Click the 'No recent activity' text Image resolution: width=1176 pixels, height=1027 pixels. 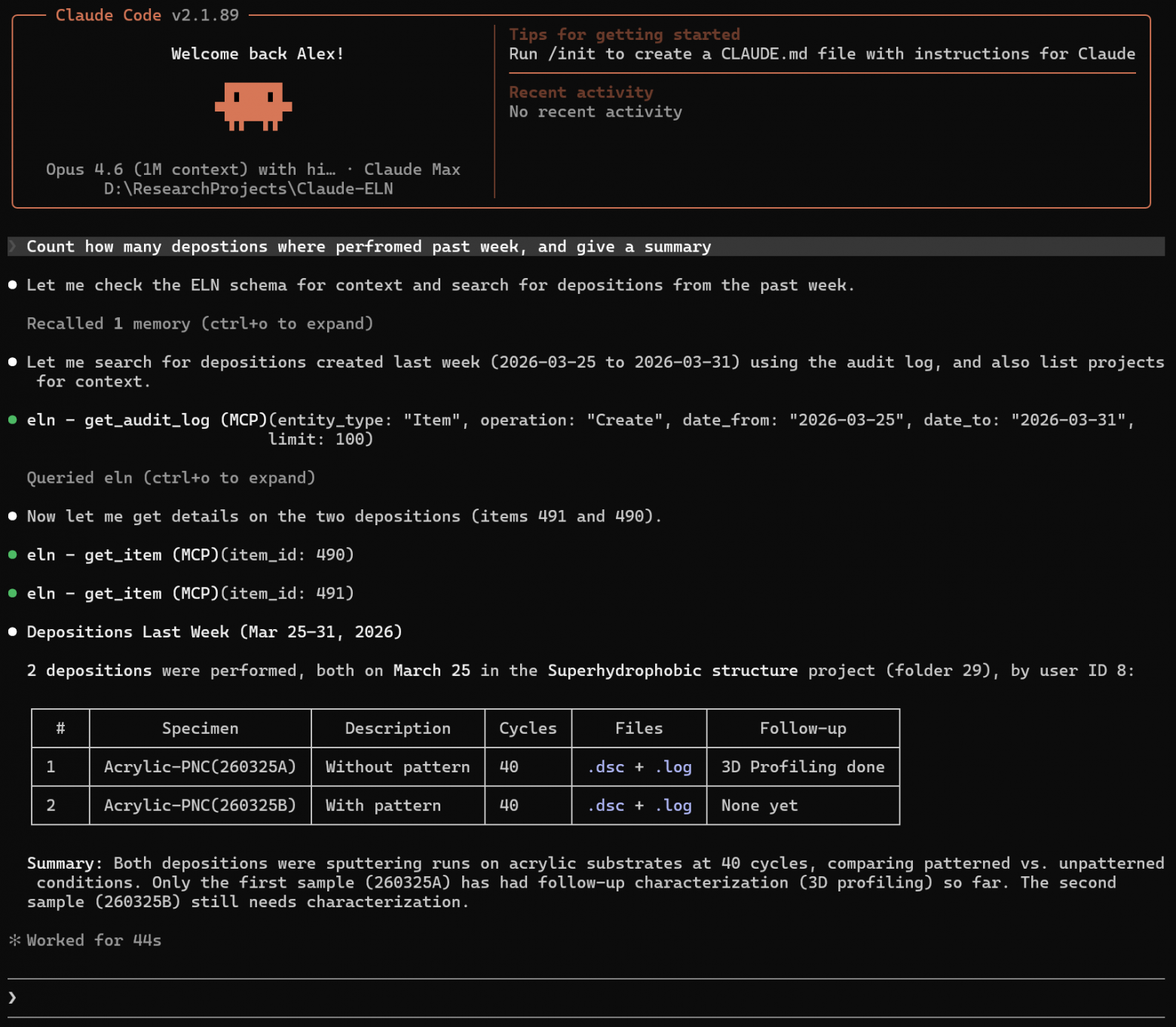tap(596, 112)
